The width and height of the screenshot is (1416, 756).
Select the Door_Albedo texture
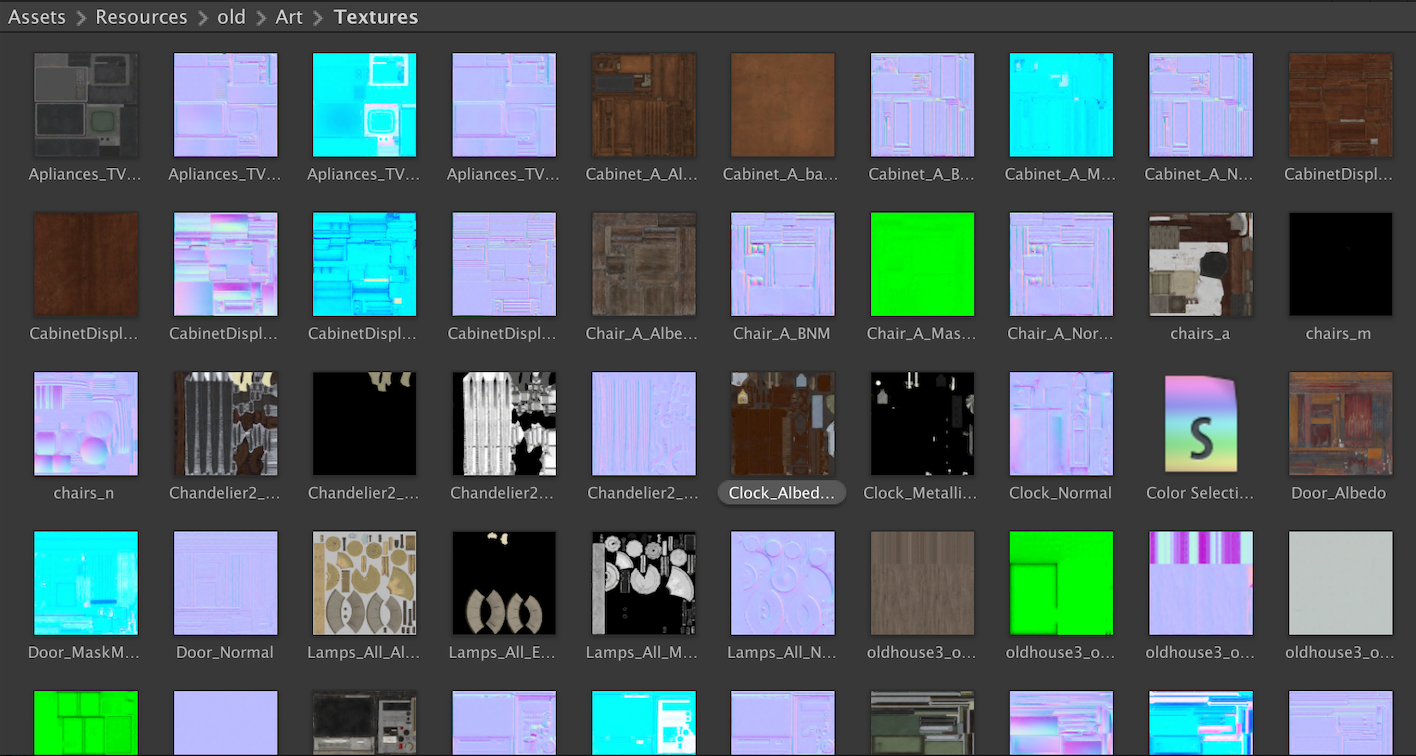(x=1340, y=424)
